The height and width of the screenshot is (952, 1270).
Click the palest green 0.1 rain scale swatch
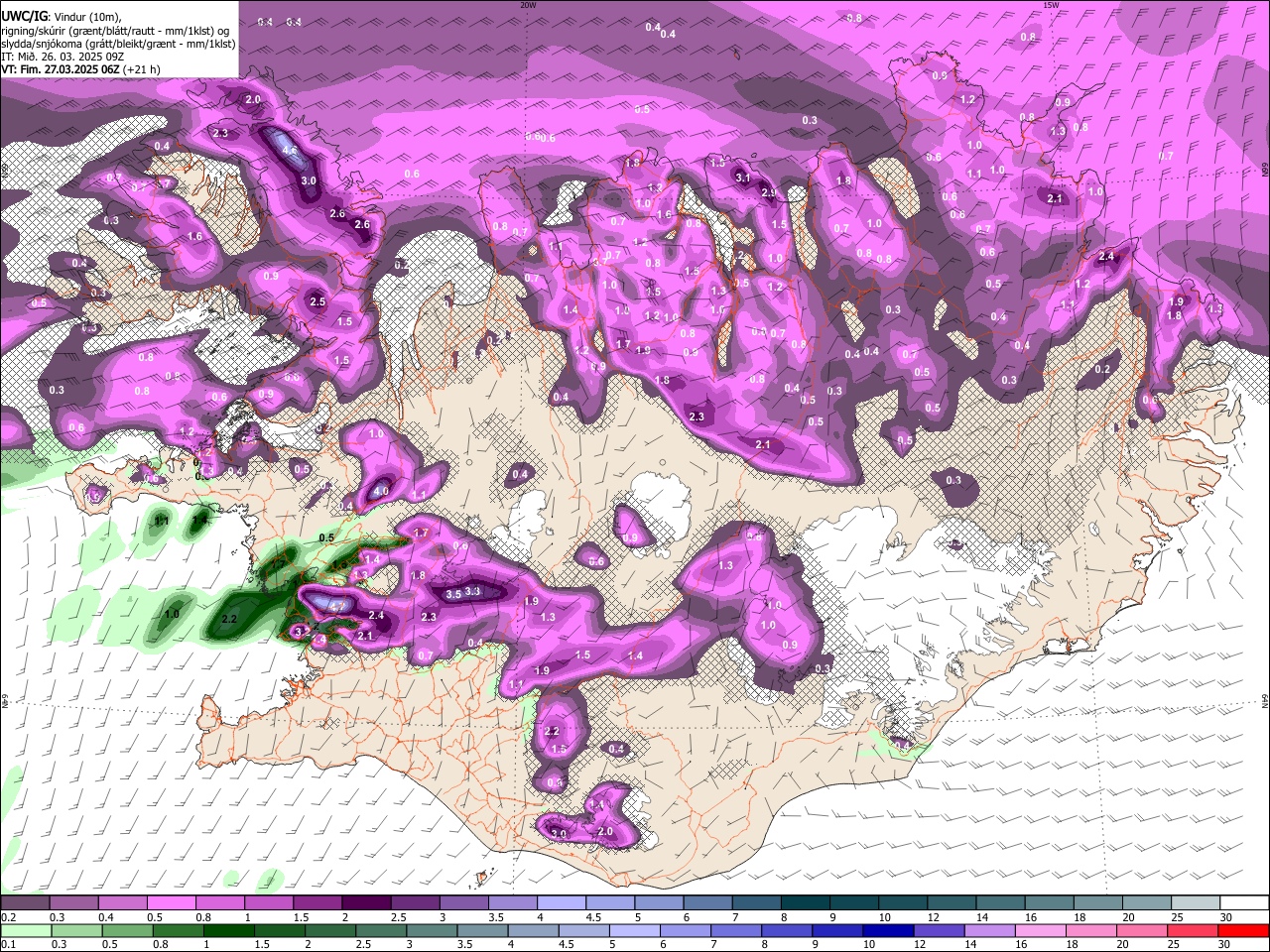coord(24,930)
